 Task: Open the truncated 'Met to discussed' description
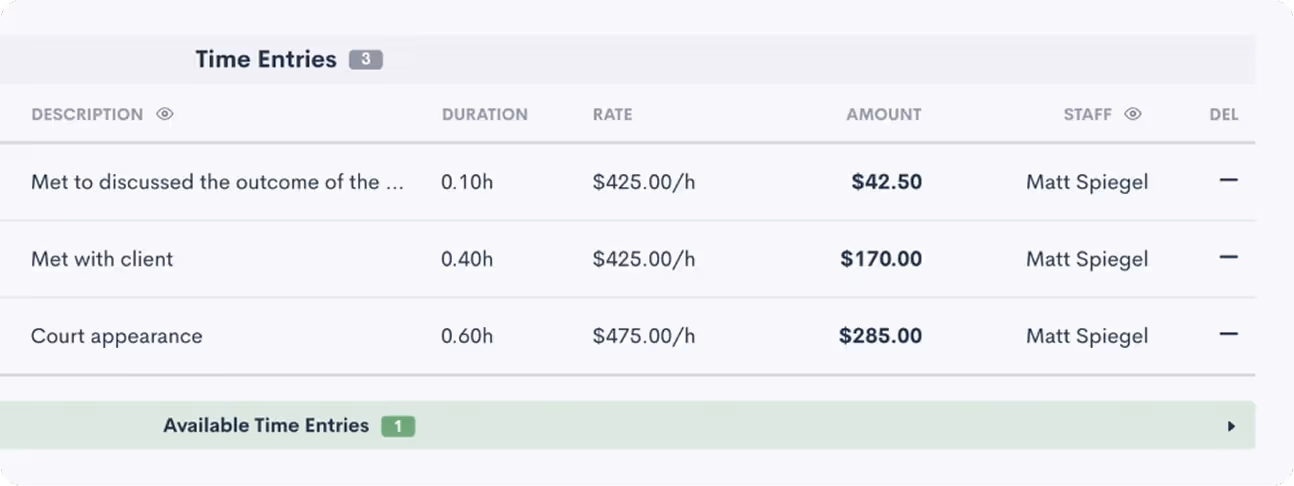[217, 182]
